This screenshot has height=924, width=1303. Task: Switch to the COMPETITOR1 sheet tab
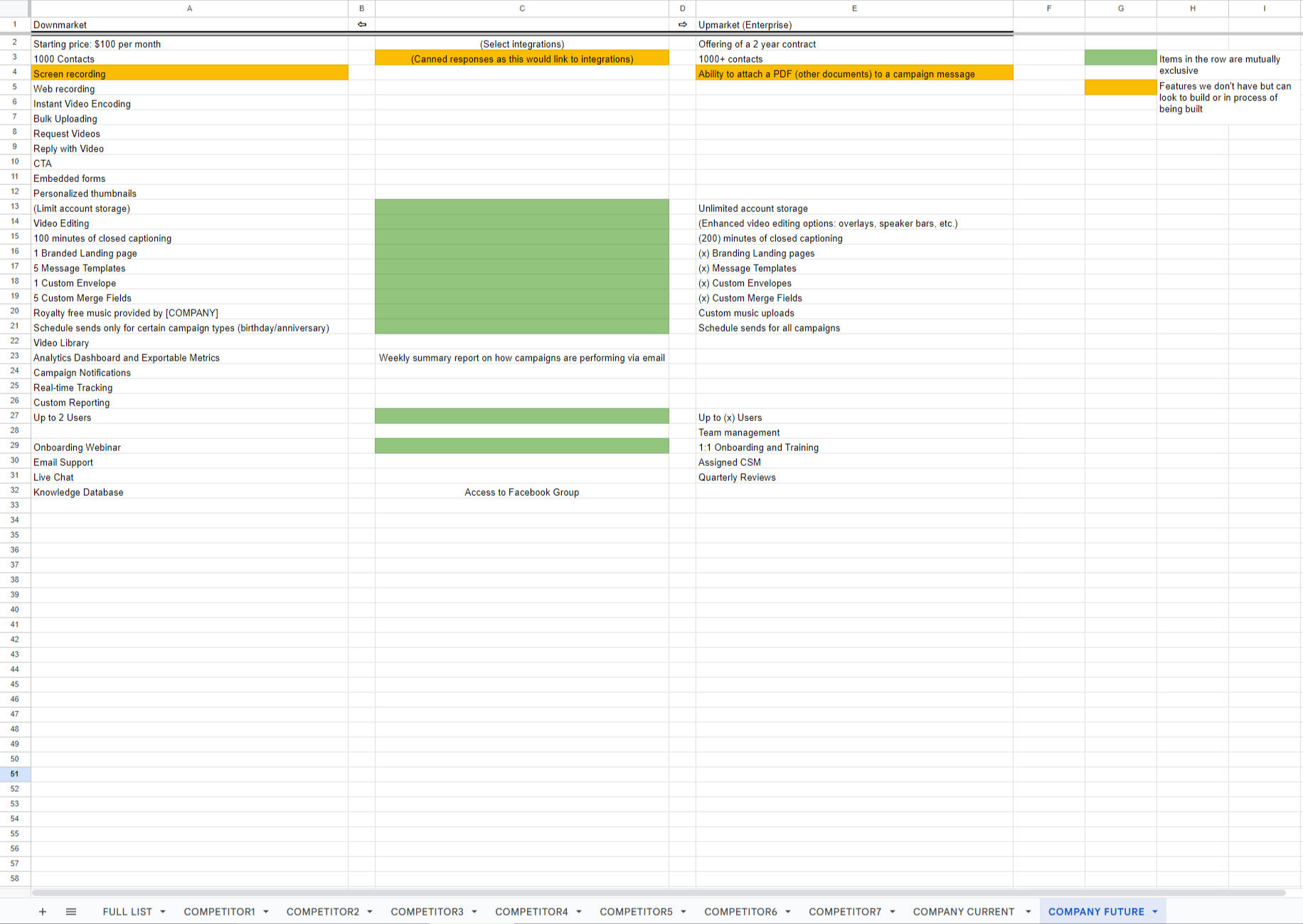coord(219,911)
